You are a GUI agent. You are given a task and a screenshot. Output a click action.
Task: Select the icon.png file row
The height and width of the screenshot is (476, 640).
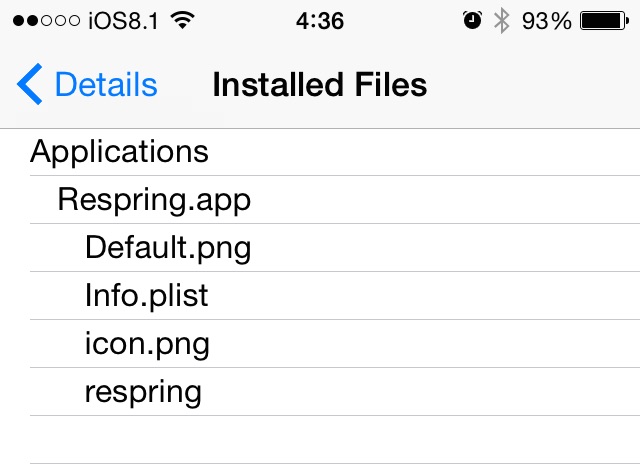click(x=147, y=344)
